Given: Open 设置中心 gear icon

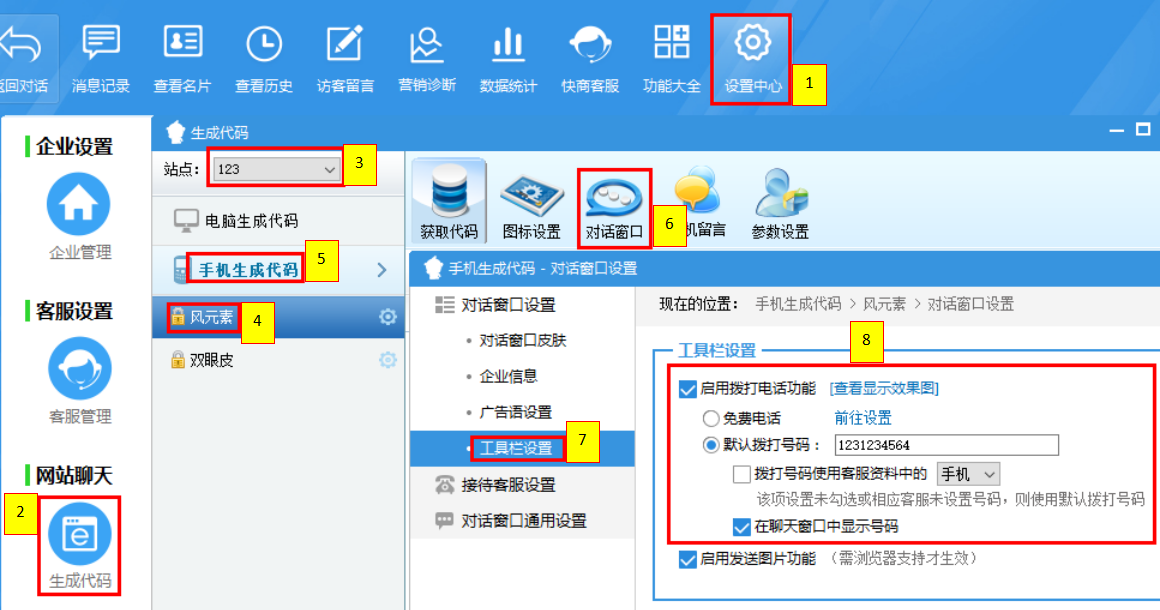Looking at the screenshot, I should pos(752,42).
